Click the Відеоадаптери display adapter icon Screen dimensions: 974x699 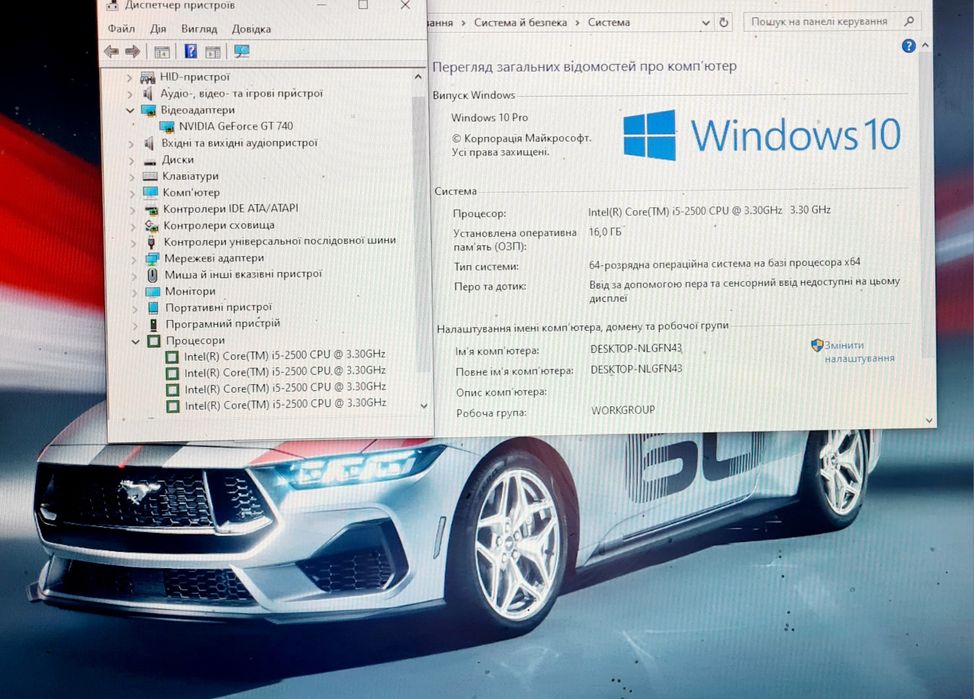148,110
